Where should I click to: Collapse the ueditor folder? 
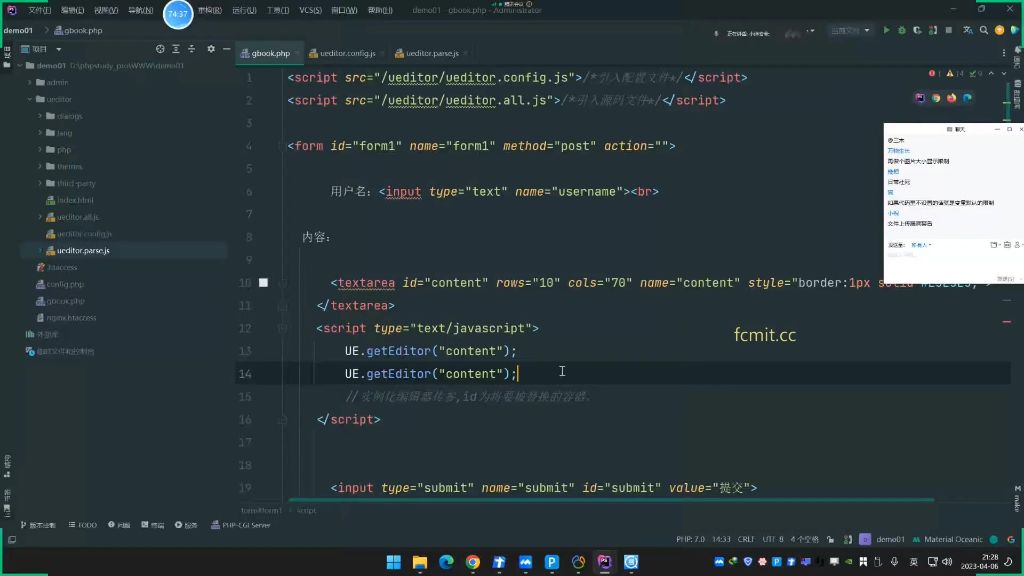click(30, 99)
